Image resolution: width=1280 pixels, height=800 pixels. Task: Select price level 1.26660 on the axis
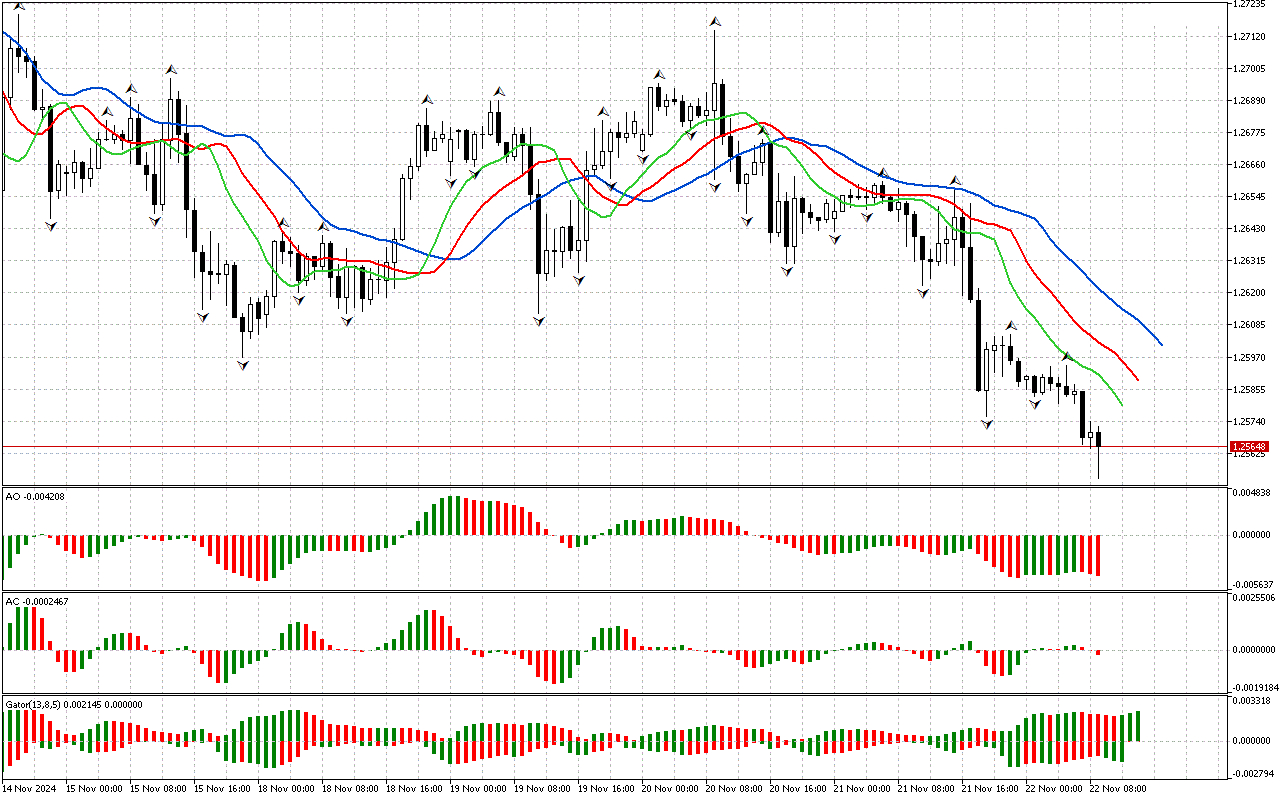click(1249, 164)
